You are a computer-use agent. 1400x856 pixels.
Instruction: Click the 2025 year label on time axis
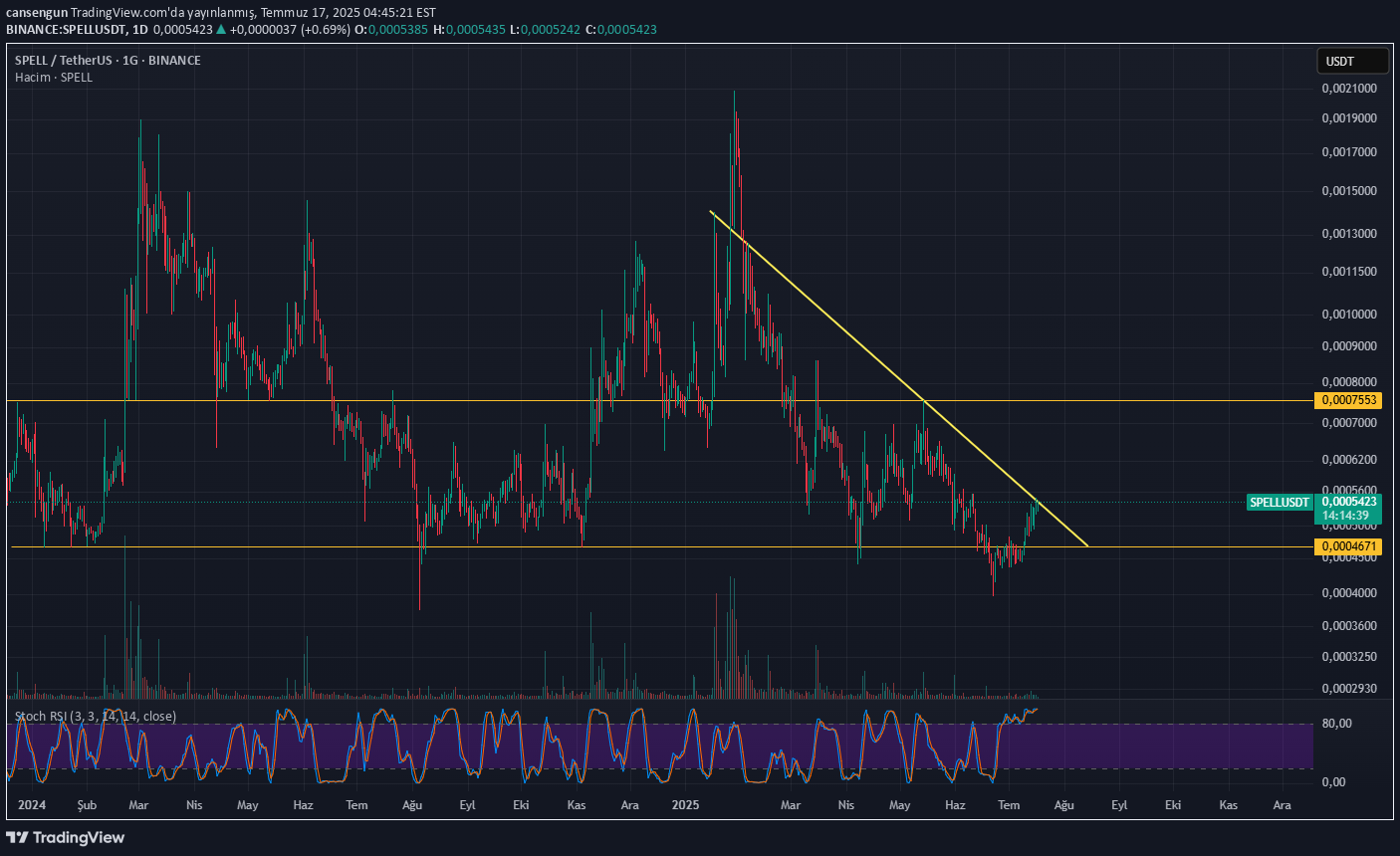click(686, 805)
